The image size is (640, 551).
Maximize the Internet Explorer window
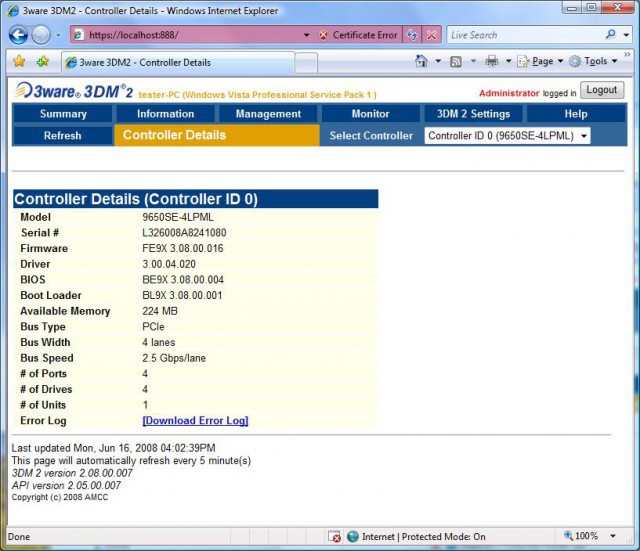tap(591, 7)
